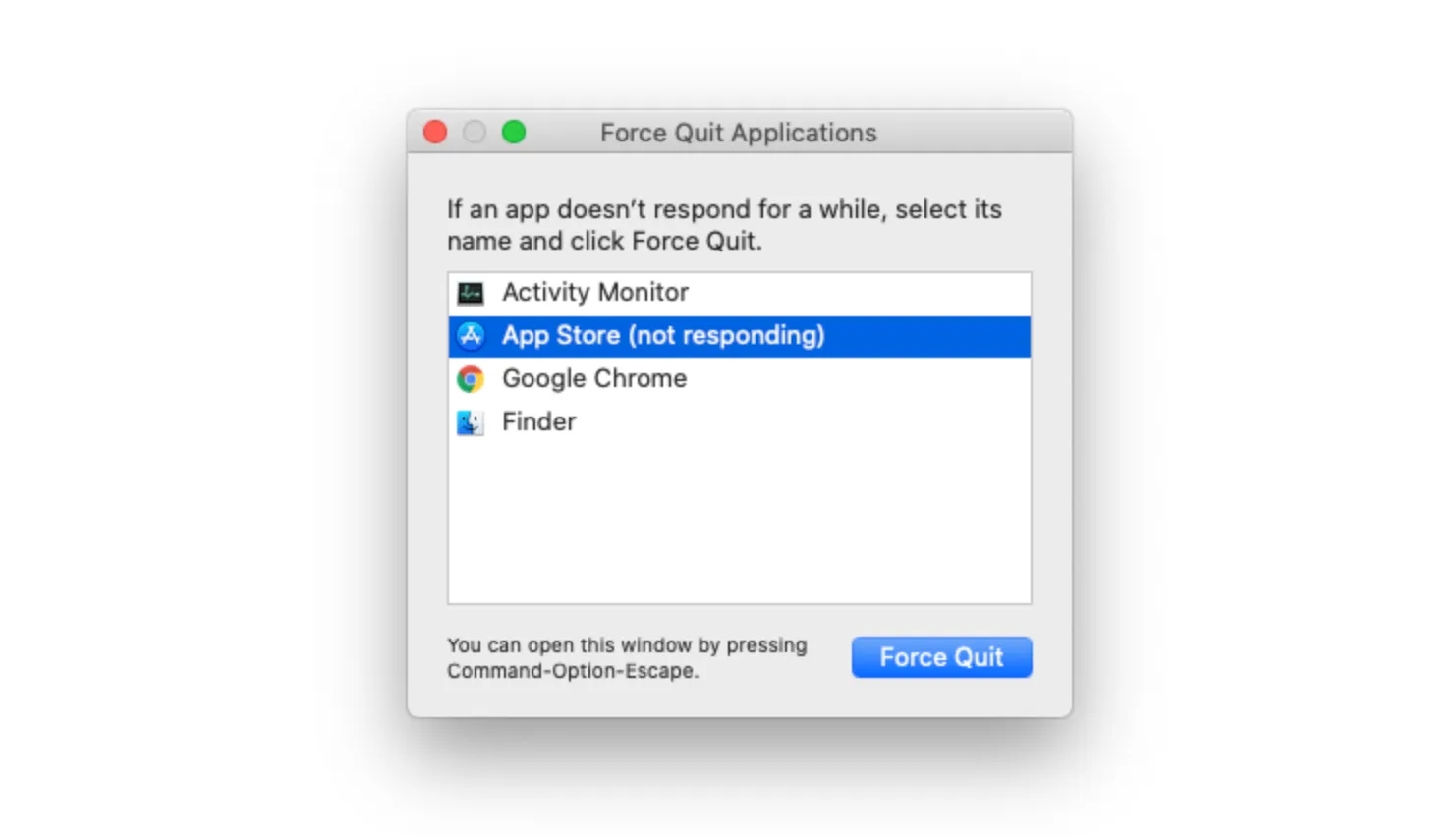Click "name and click Force Quit" instruction line
This screenshot has height=837, width=1456.
[x=604, y=242]
